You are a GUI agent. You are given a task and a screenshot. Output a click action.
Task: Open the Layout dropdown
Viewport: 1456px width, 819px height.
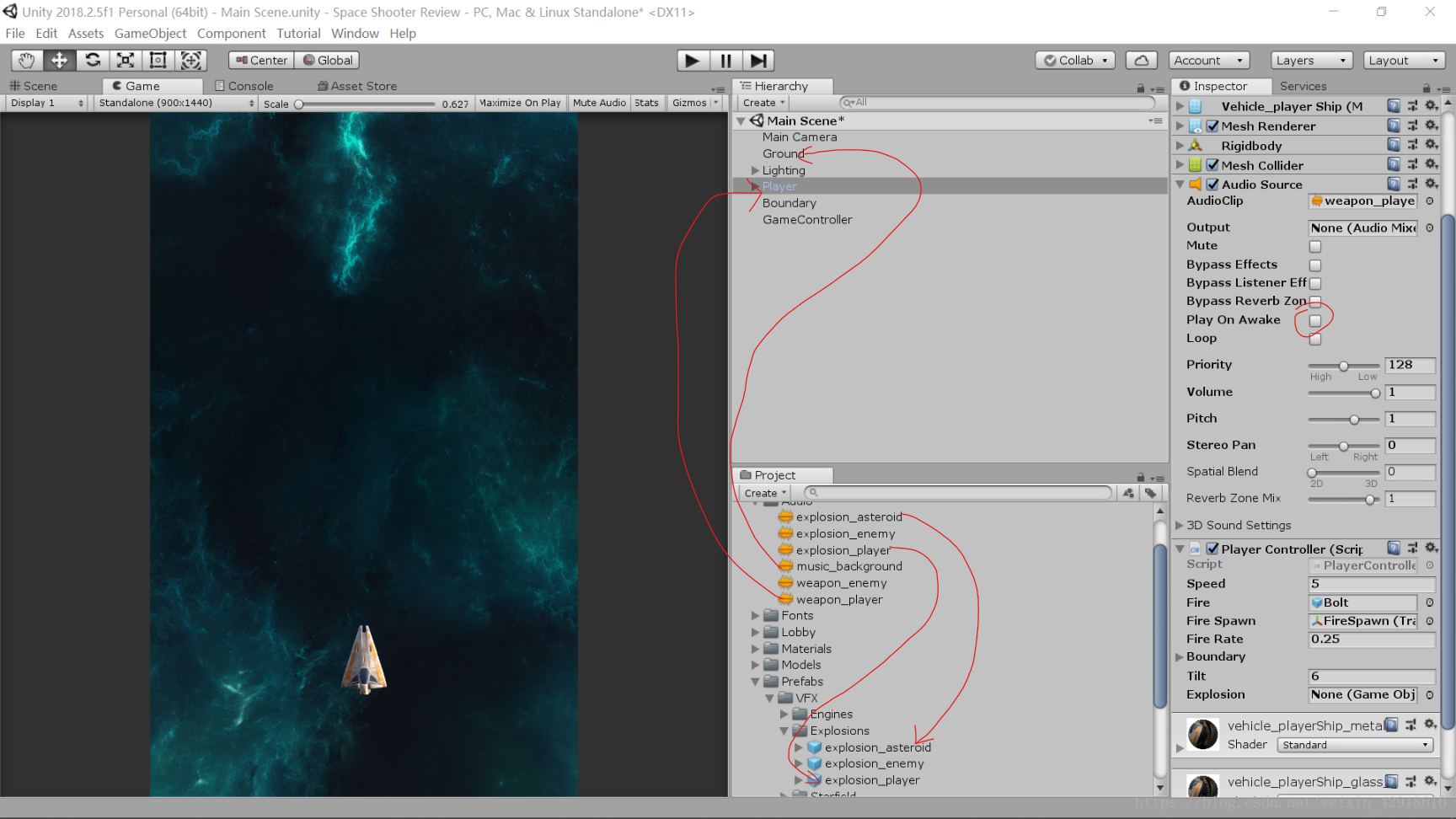click(x=1404, y=61)
